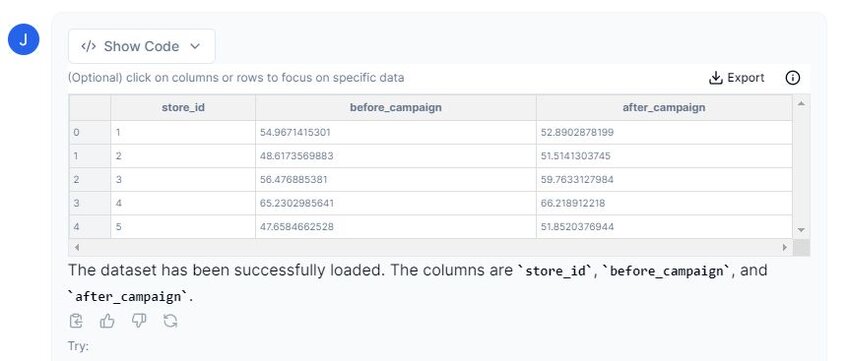Select the before_campaign column header

(396, 107)
